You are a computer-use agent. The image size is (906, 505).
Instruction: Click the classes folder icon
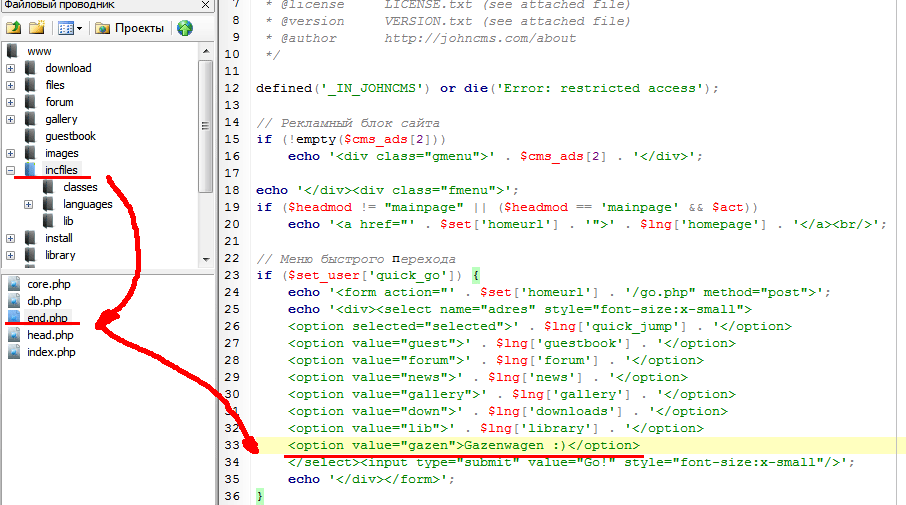click(x=49, y=187)
